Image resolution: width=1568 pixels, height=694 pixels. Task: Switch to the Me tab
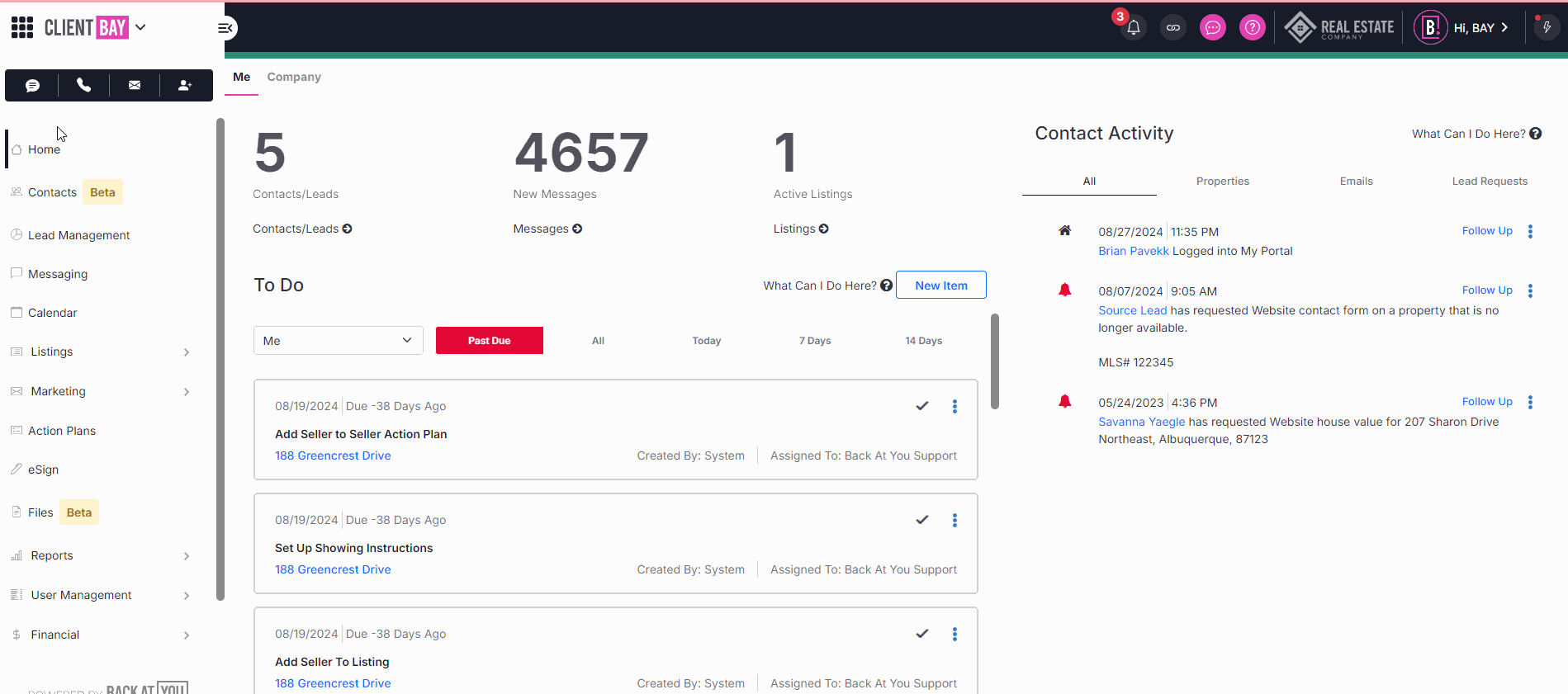[x=241, y=77]
